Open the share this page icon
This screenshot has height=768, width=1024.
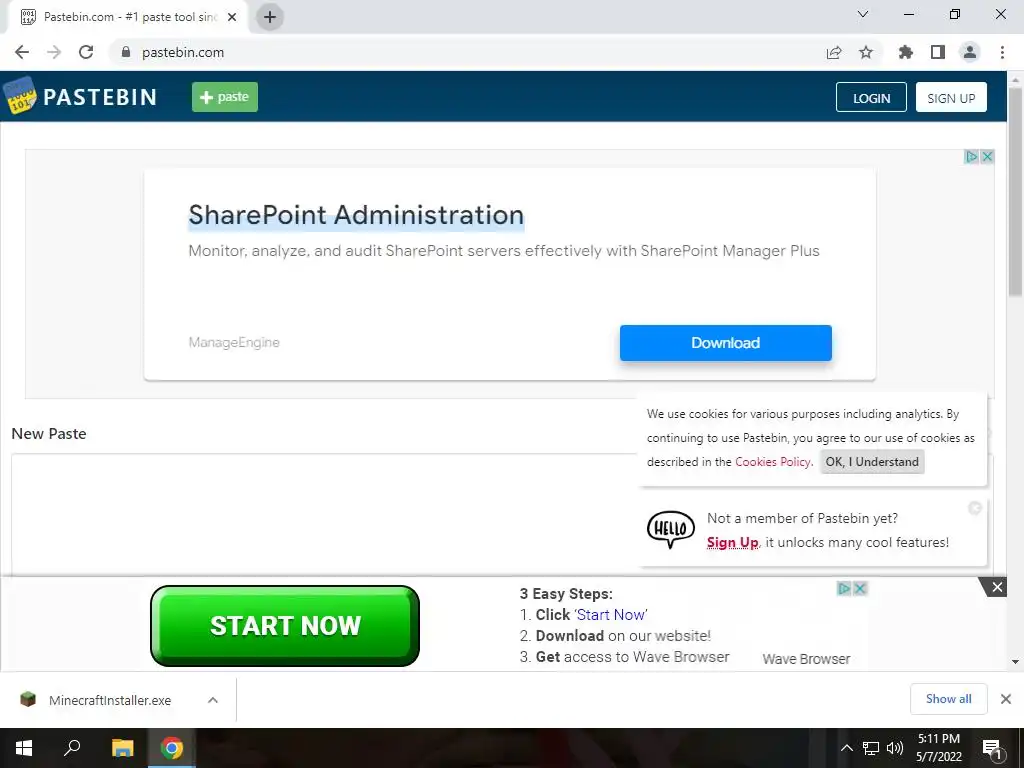tap(834, 52)
